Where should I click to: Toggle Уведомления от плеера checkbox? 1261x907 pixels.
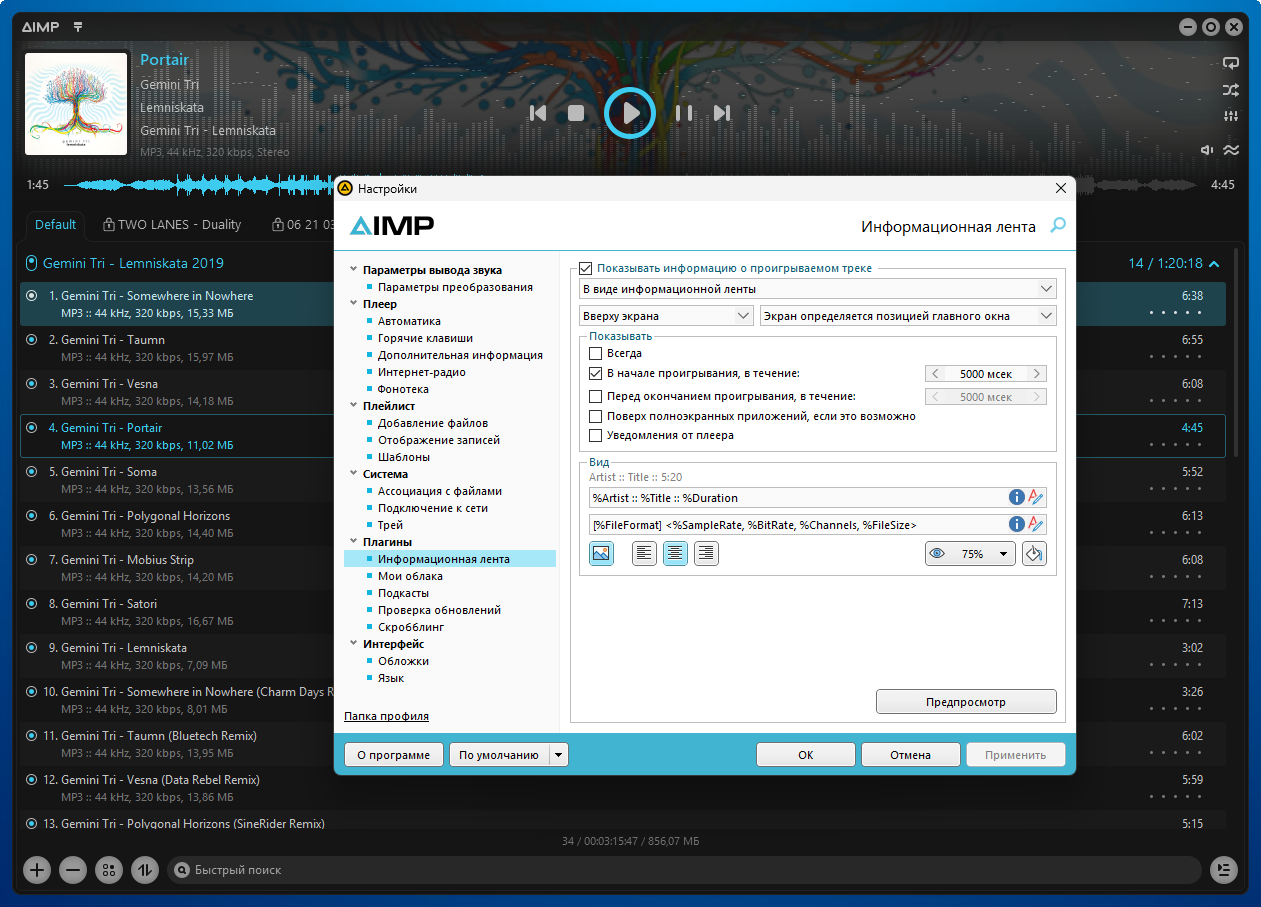point(596,435)
